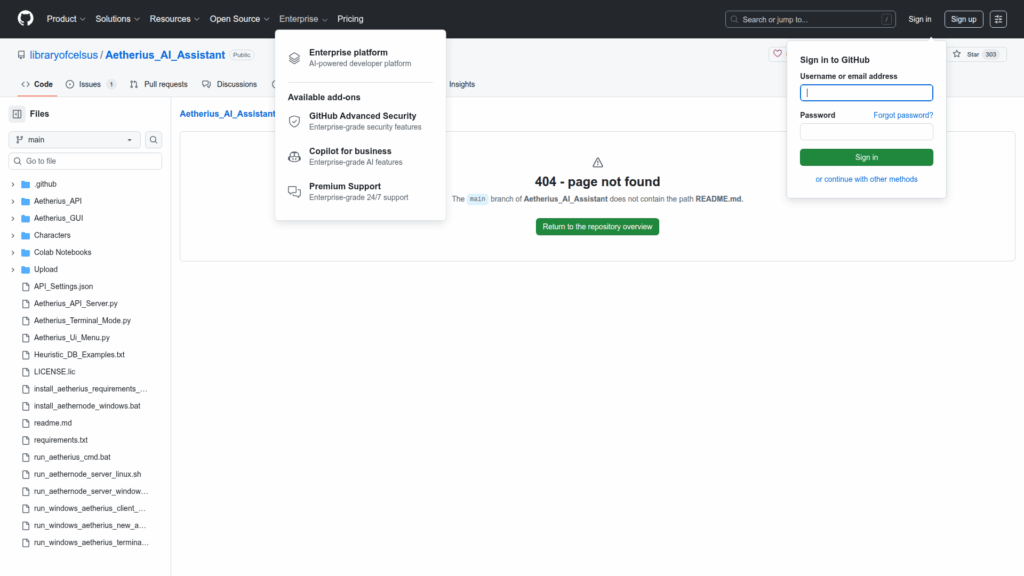Click the Sign up button

(963, 19)
